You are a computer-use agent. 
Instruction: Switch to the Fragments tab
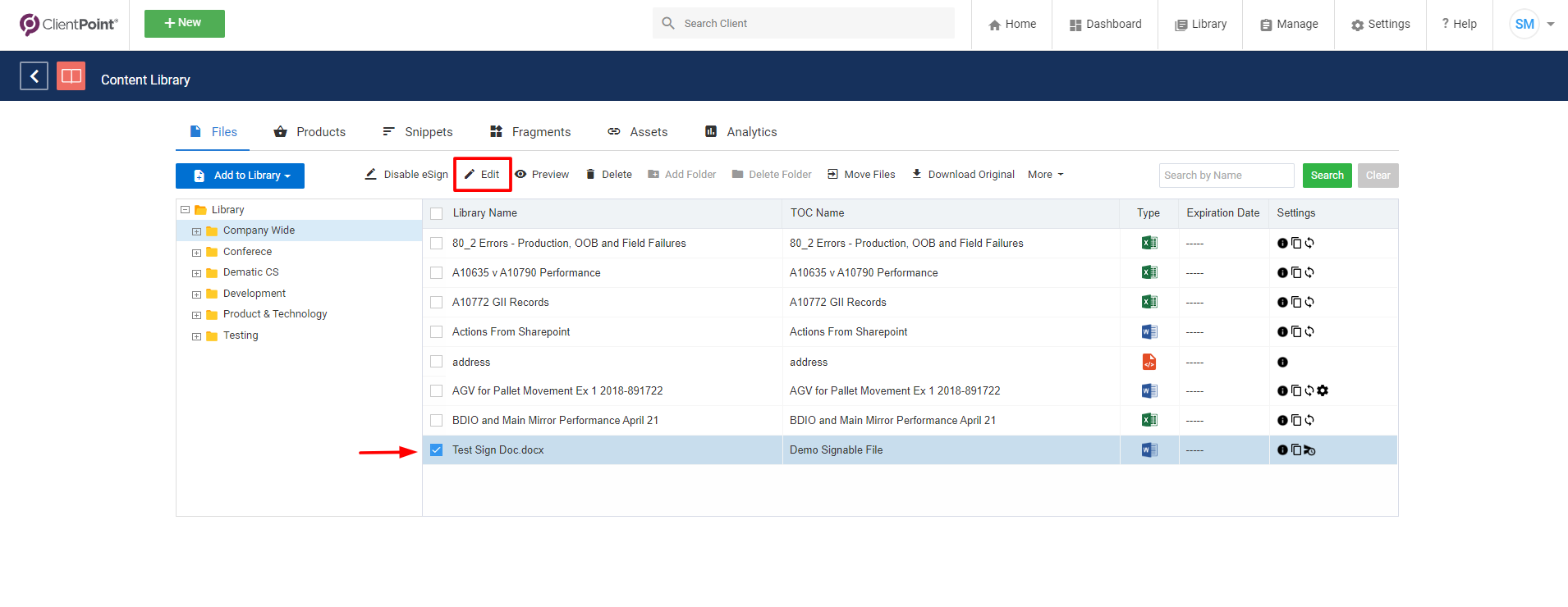530,132
